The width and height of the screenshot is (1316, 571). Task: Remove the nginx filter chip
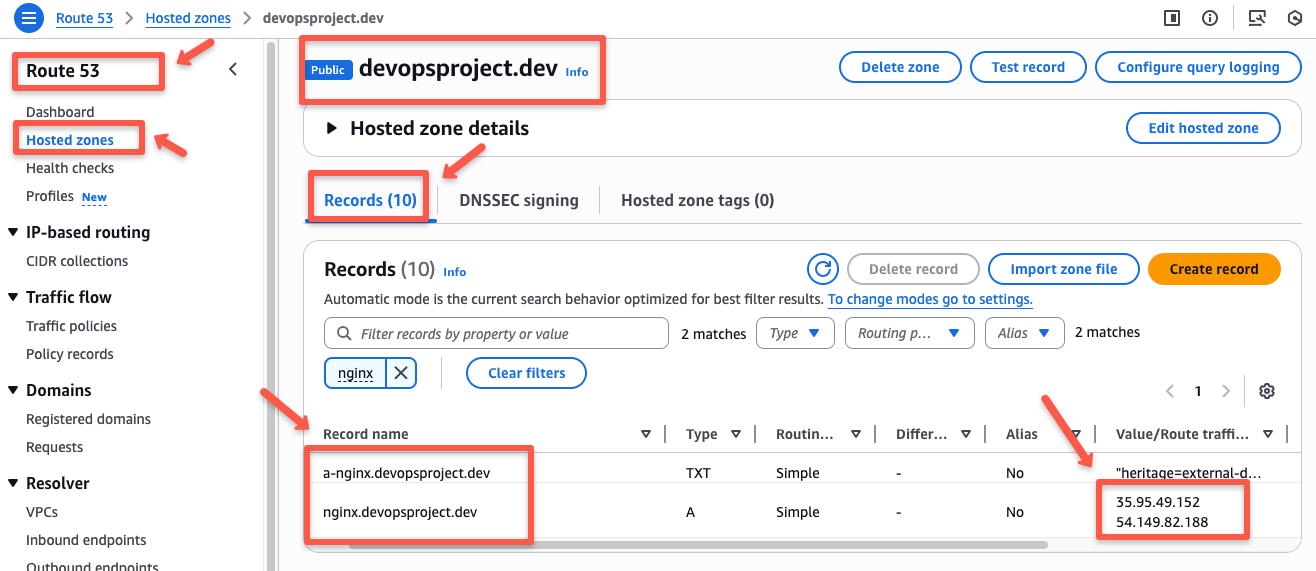click(x=401, y=373)
